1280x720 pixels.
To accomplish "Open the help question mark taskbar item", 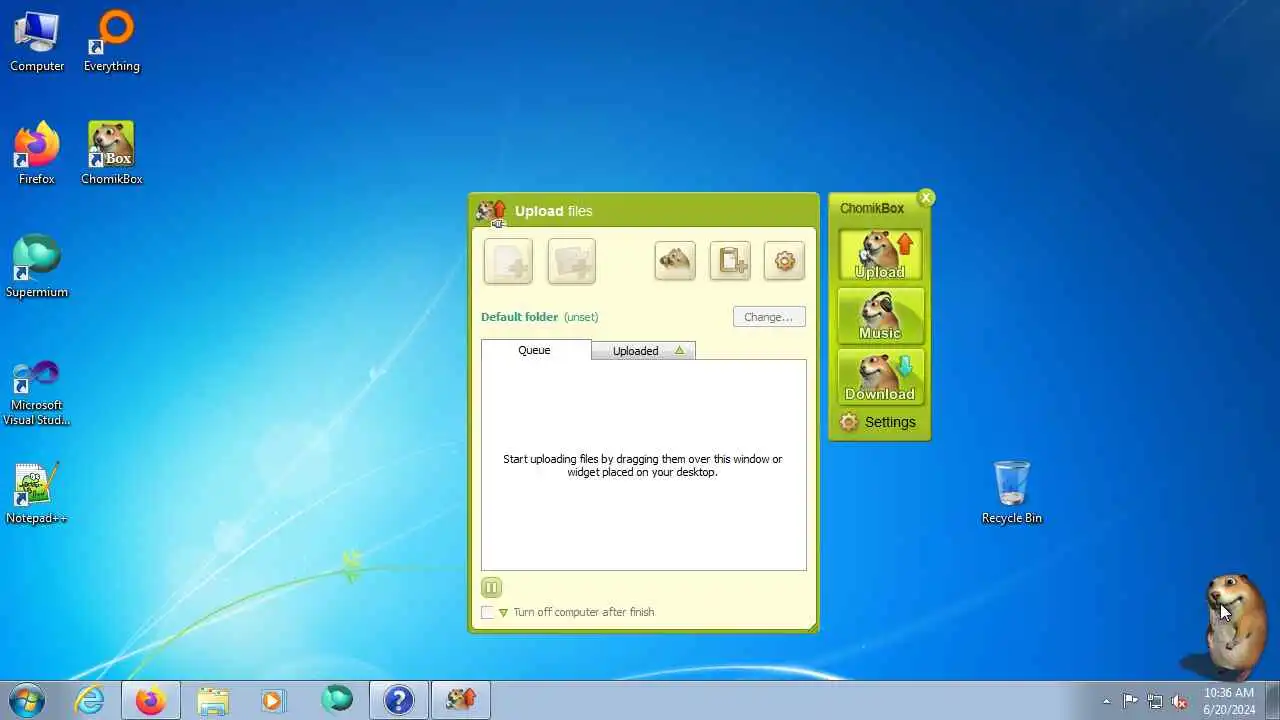I will [399, 700].
